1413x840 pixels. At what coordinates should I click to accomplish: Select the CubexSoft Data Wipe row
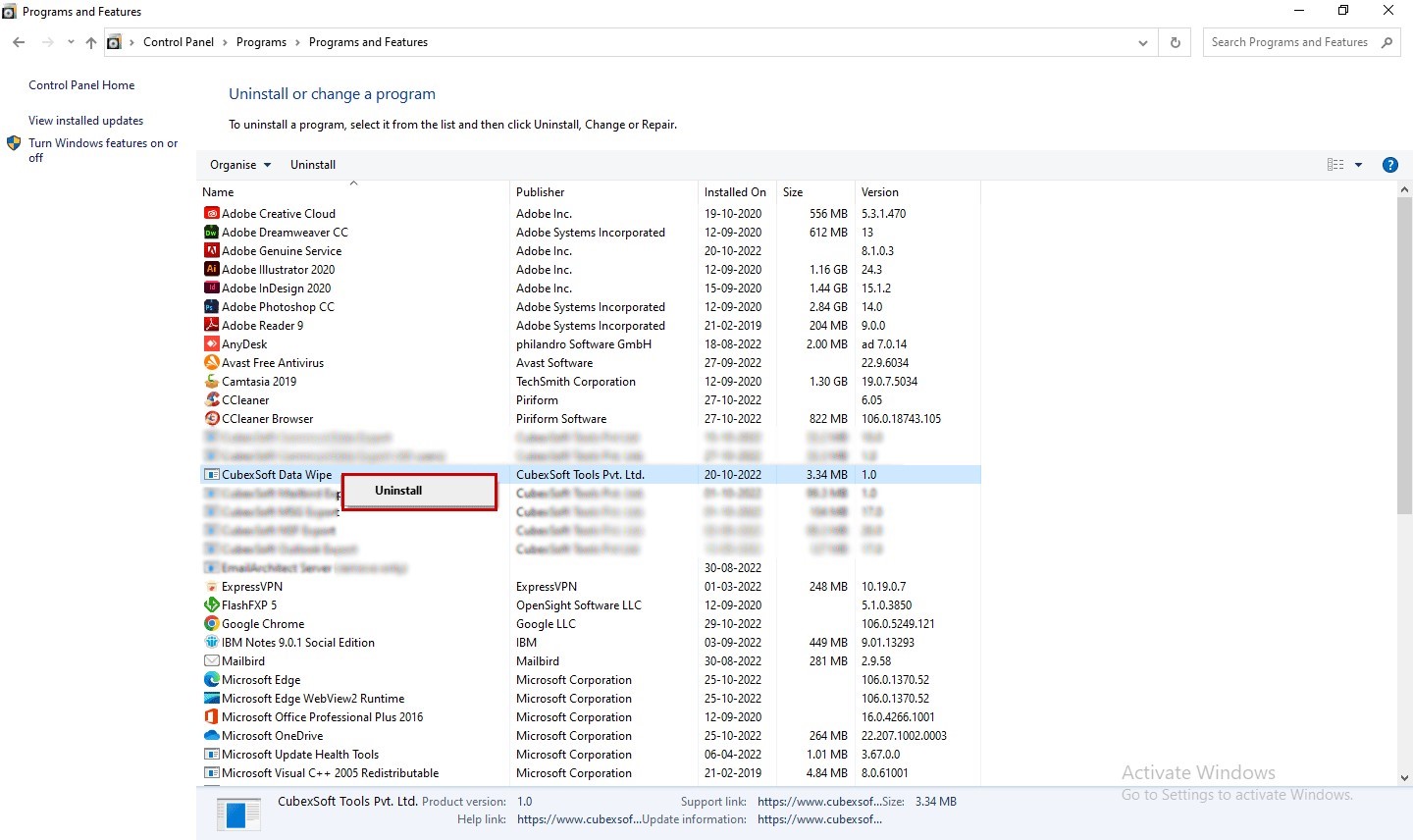point(591,474)
